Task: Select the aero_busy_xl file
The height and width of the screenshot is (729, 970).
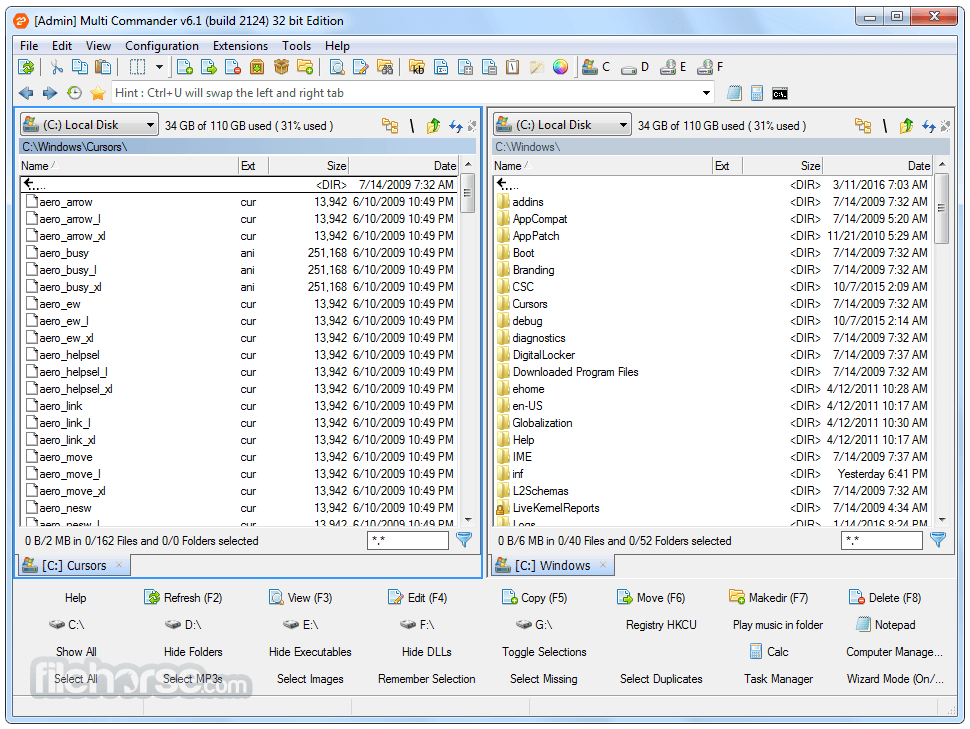Action: [241, 287]
